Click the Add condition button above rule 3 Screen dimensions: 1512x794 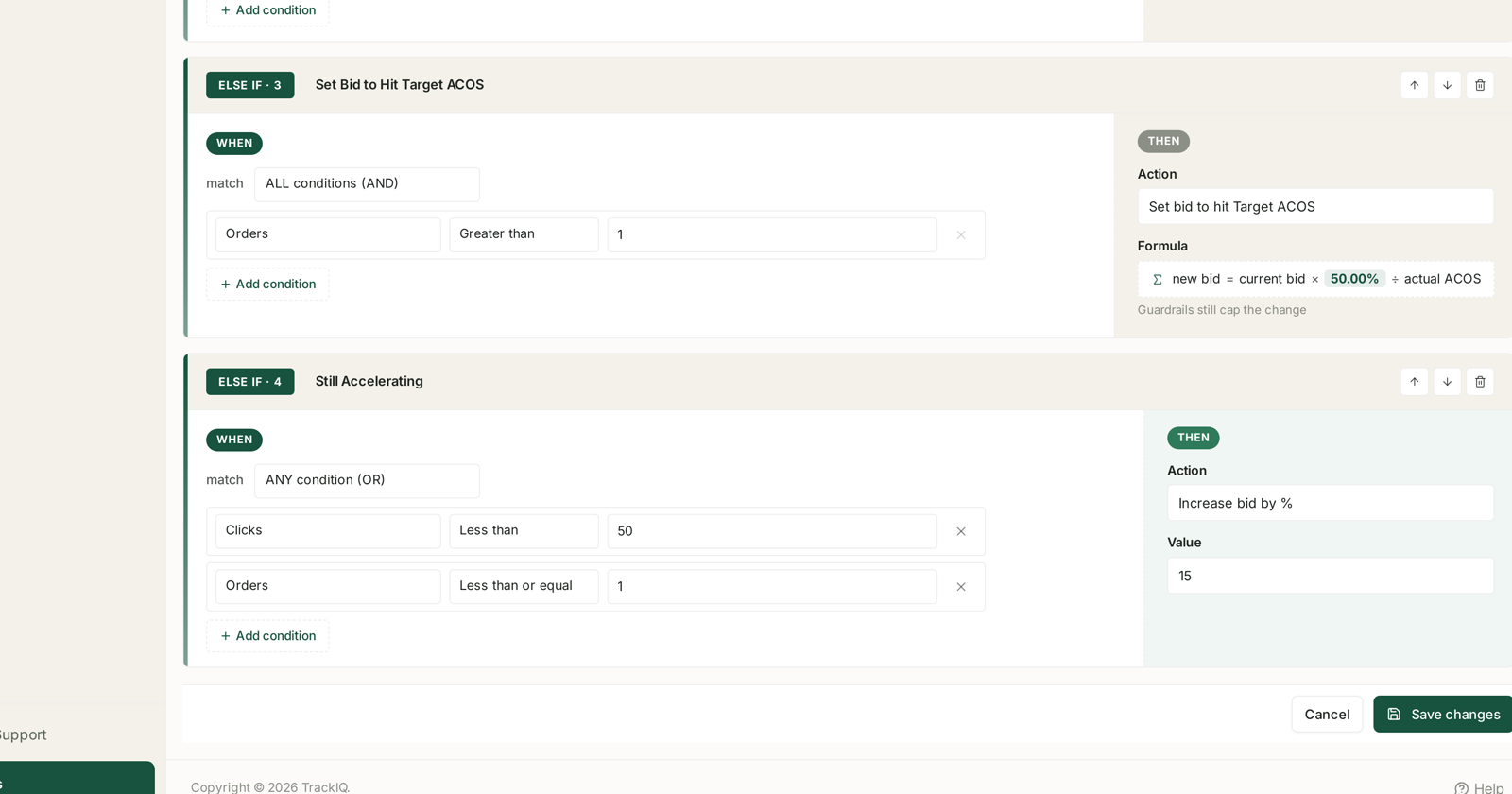point(267,10)
